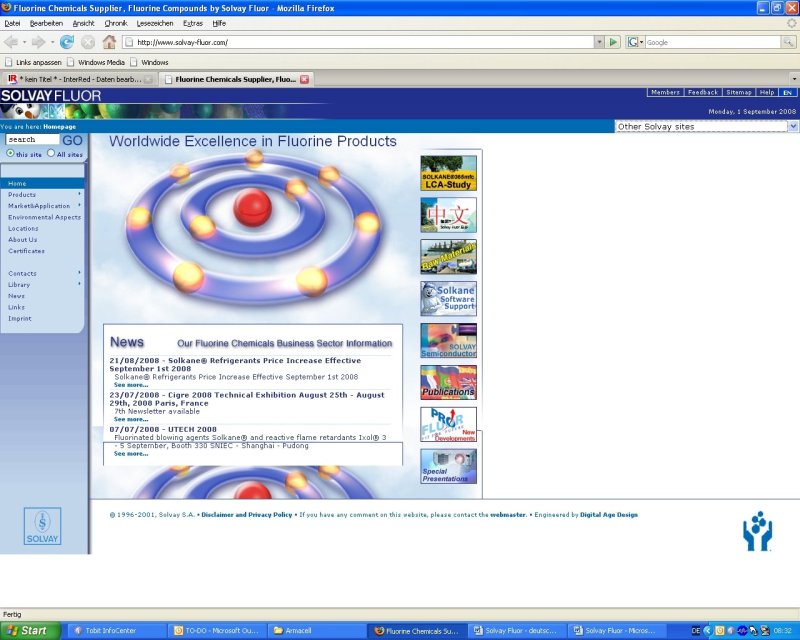This screenshot has width=800, height=640.
Task: Open the Certificates sidebar link
Action: tap(27, 251)
